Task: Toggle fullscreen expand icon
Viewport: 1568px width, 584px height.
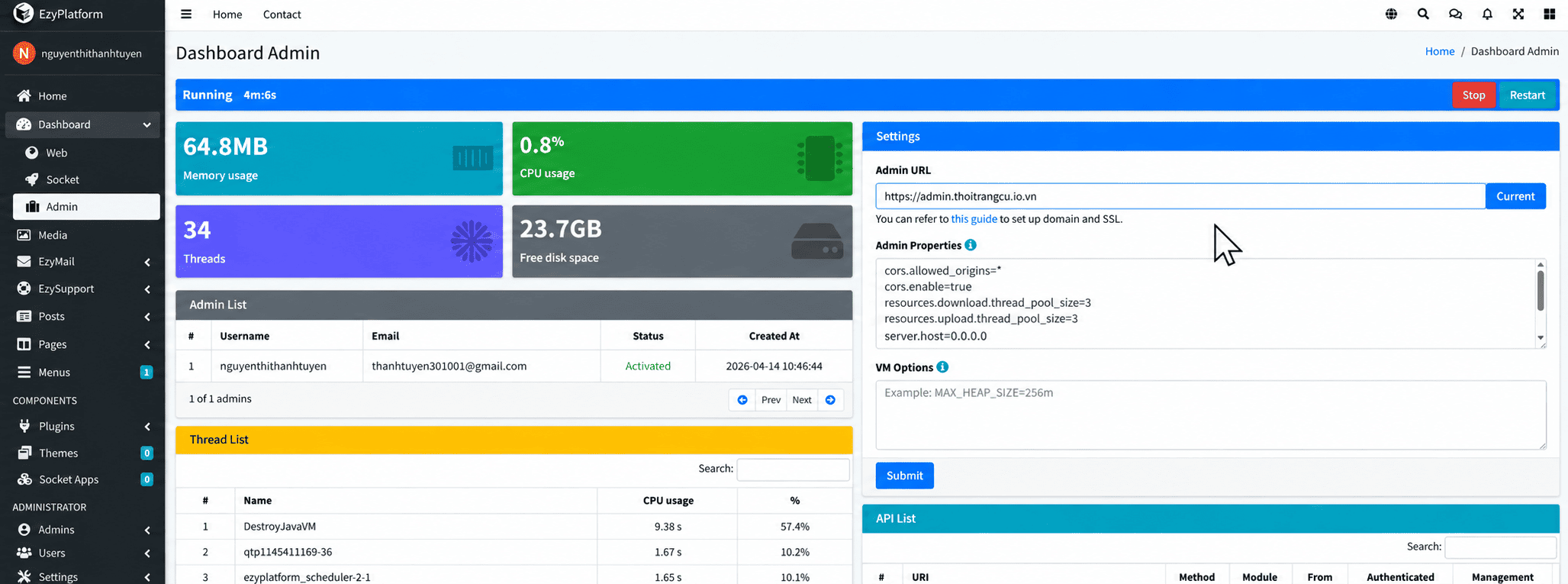Action: pyautogui.click(x=1518, y=14)
